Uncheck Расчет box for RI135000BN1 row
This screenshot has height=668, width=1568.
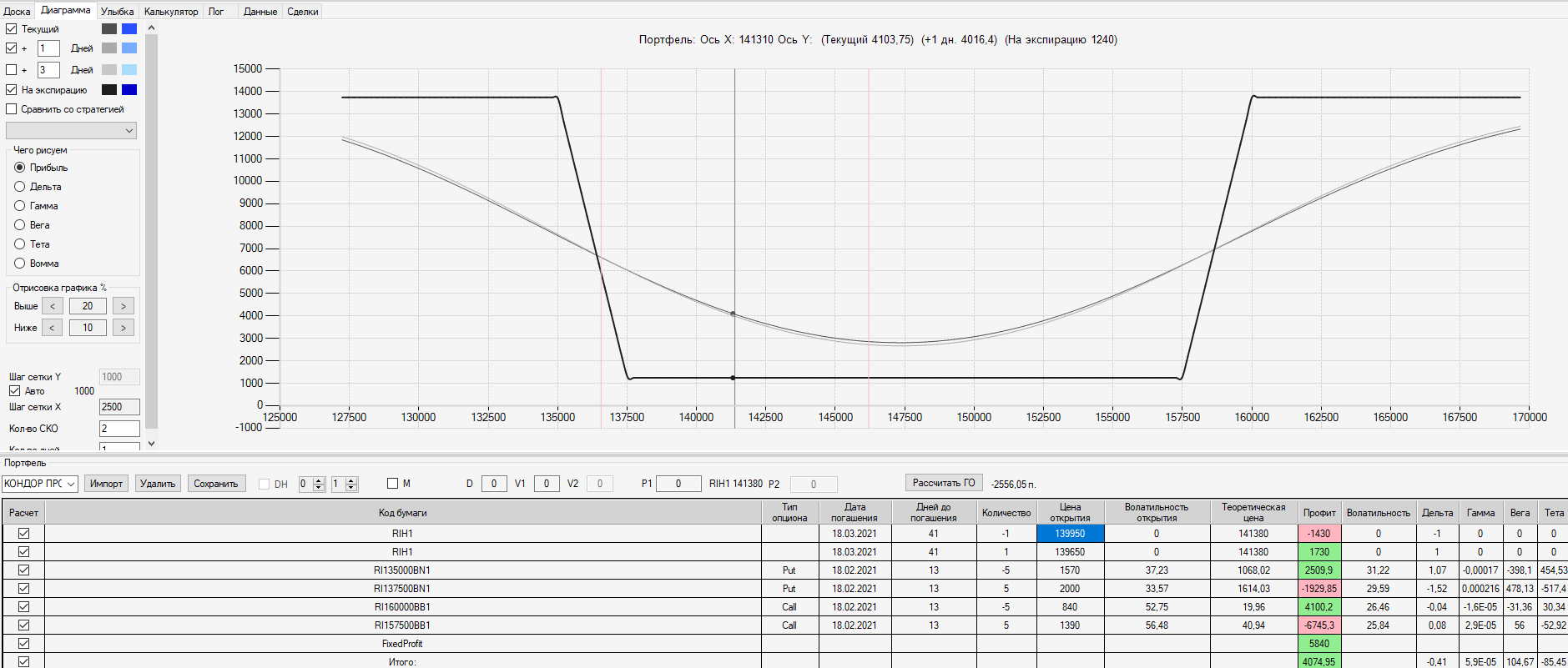click(23, 570)
